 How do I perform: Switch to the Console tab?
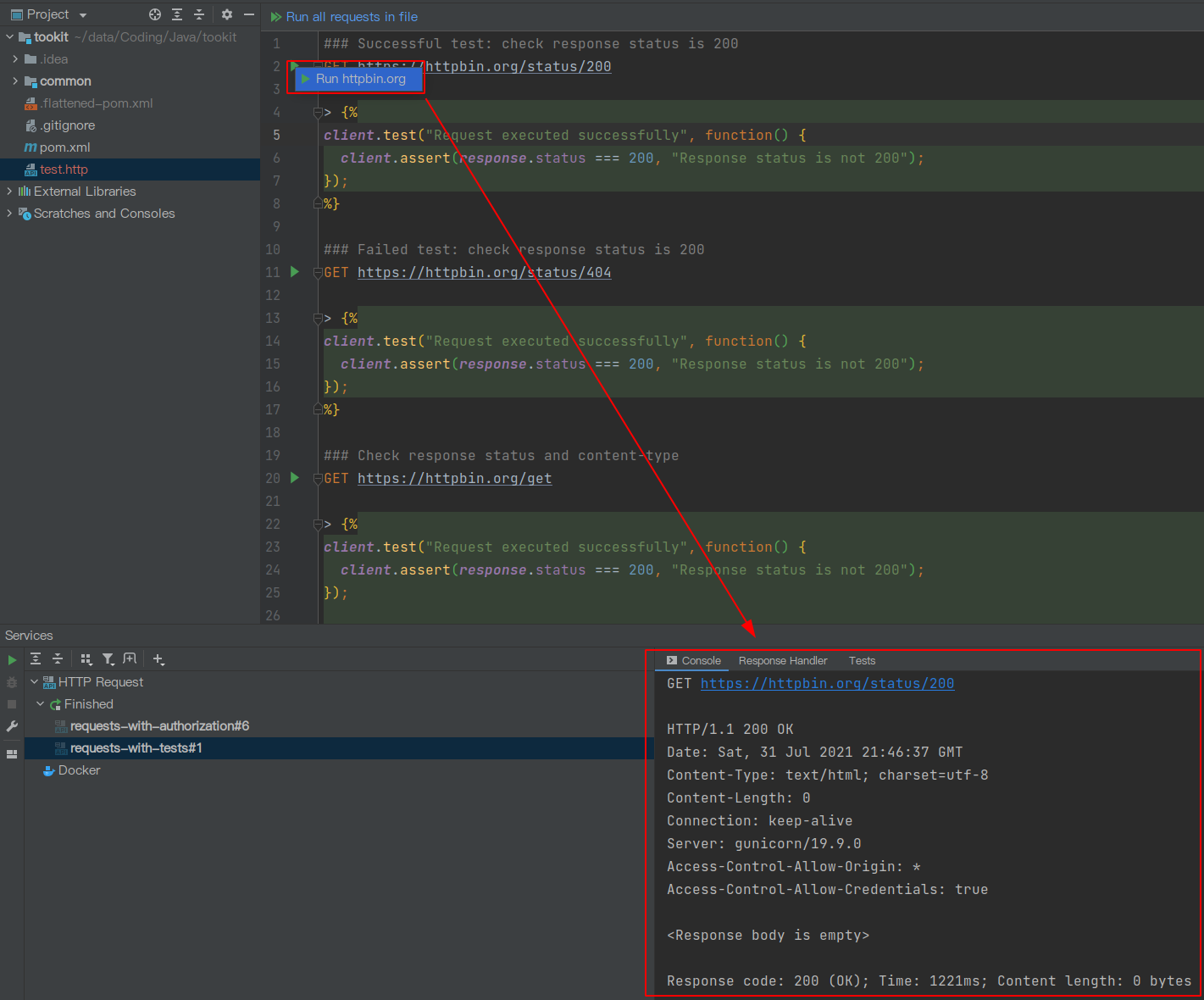pyautogui.click(x=694, y=660)
